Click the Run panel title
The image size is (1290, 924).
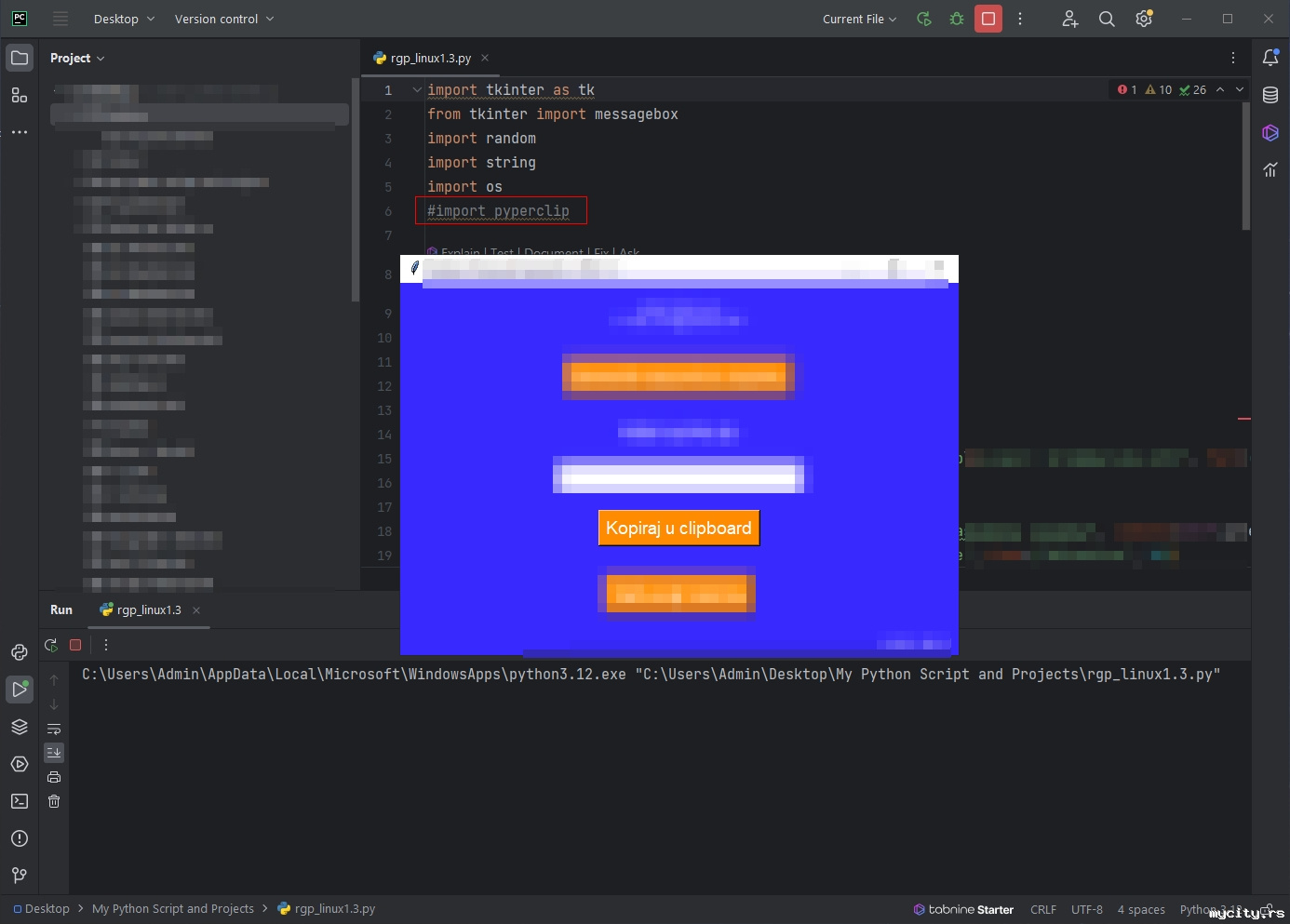[x=61, y=609]
